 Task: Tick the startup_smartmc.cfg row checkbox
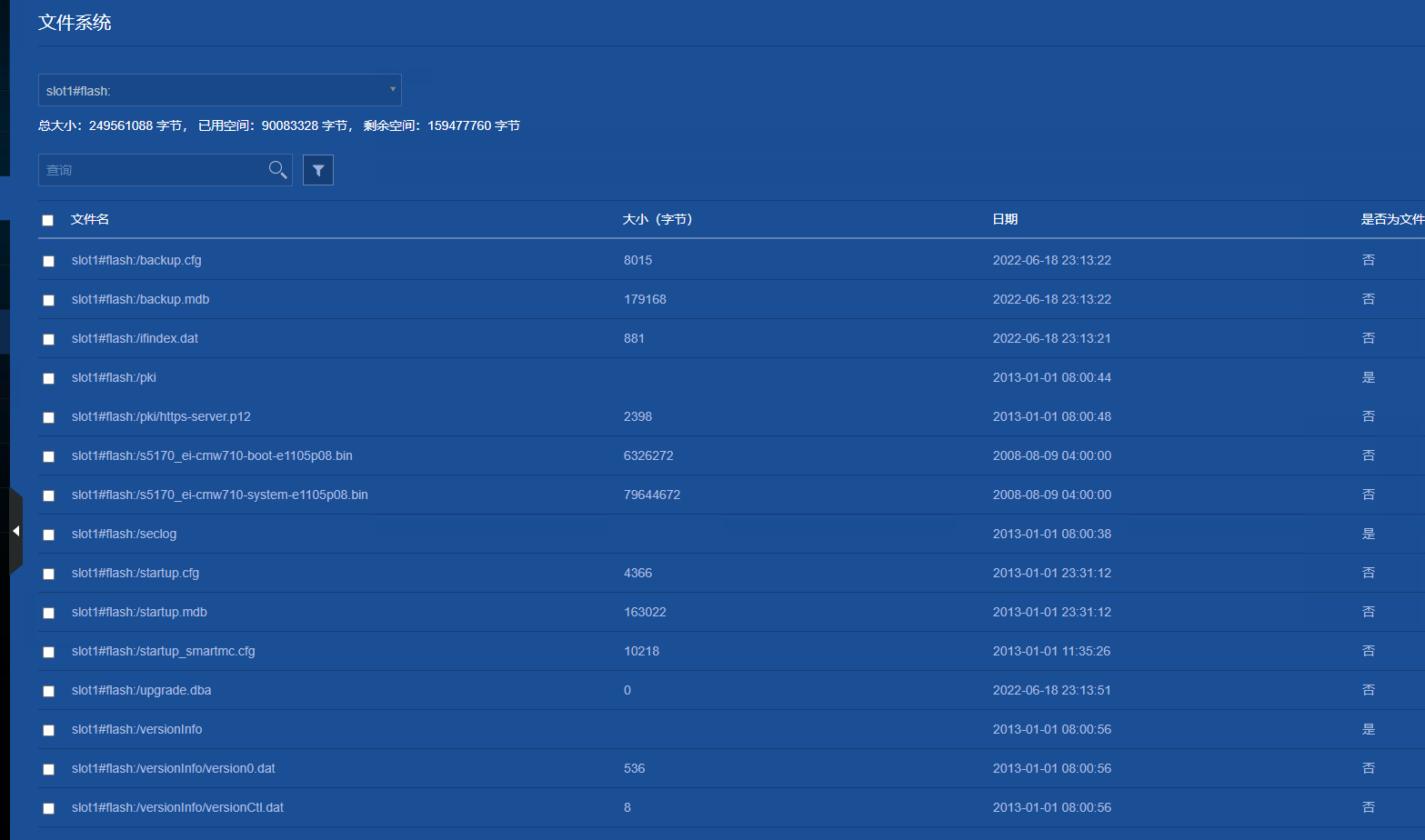[x=49, y=652]
